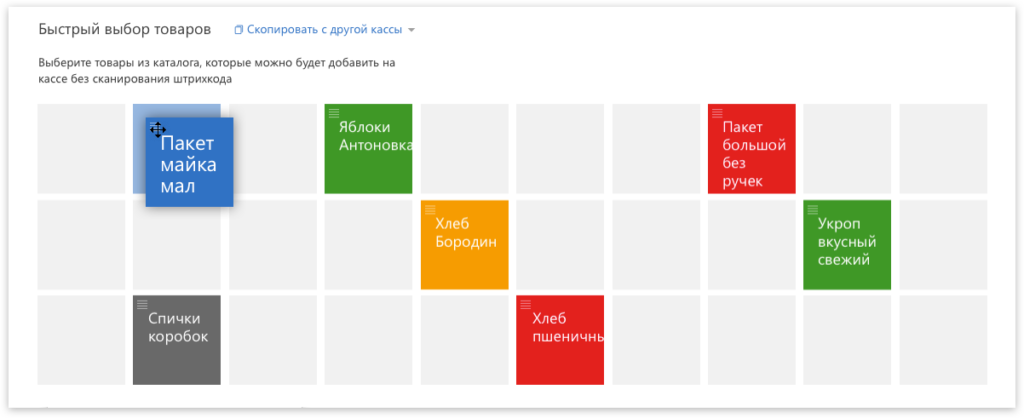1024x418 pixels.
Task: Click menu icon on Укроп вкусный свежий tile
Action: tap(813, 210)
